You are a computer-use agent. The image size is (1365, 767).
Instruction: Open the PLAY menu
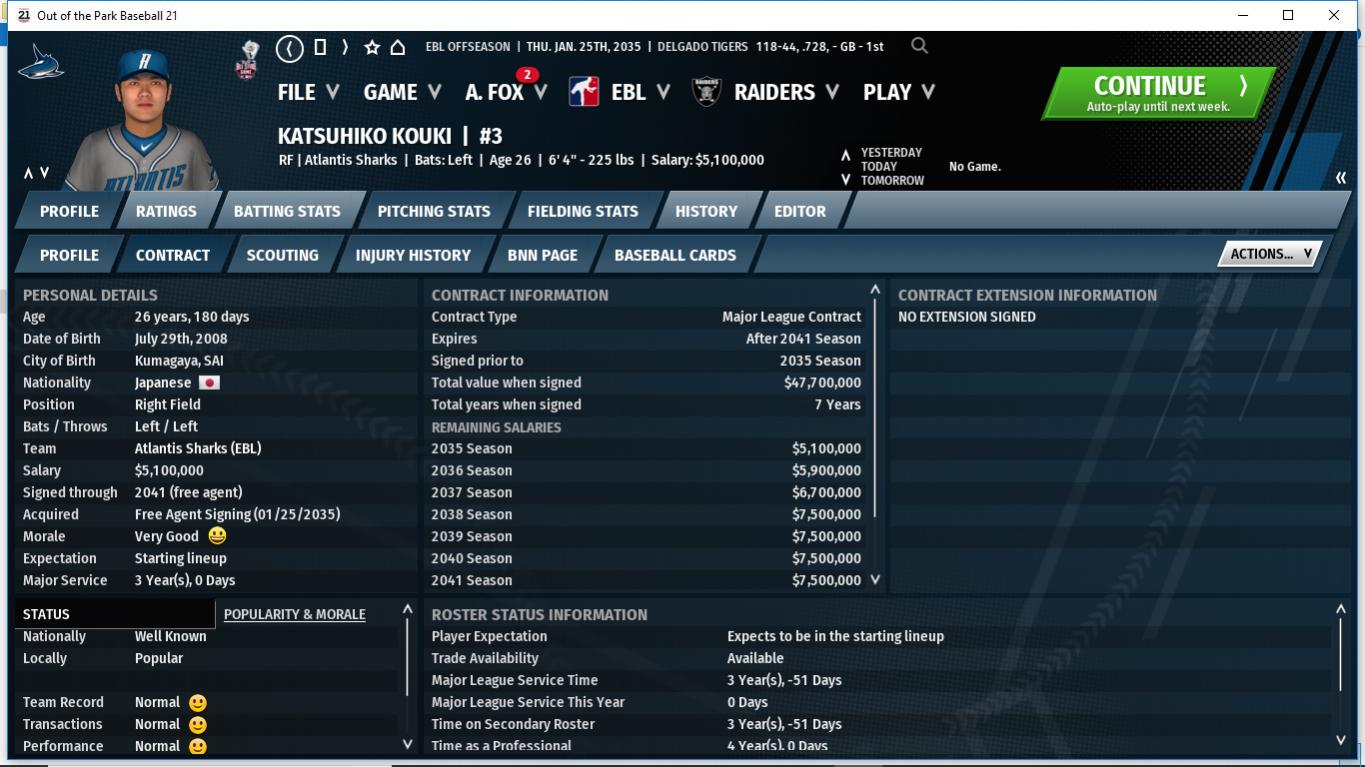[899, 92]
